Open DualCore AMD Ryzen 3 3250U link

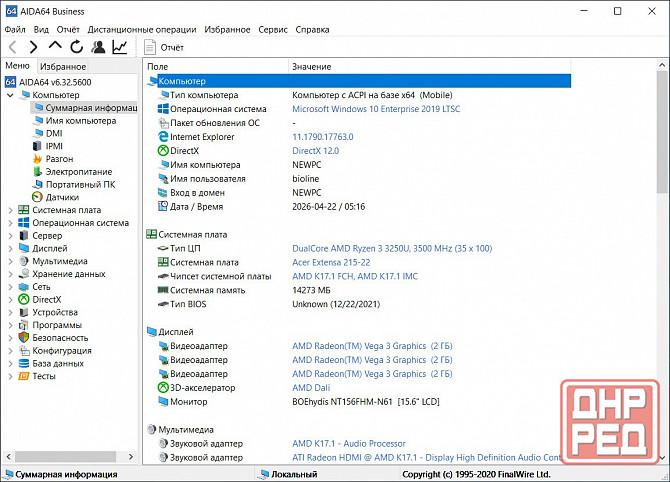392,248
